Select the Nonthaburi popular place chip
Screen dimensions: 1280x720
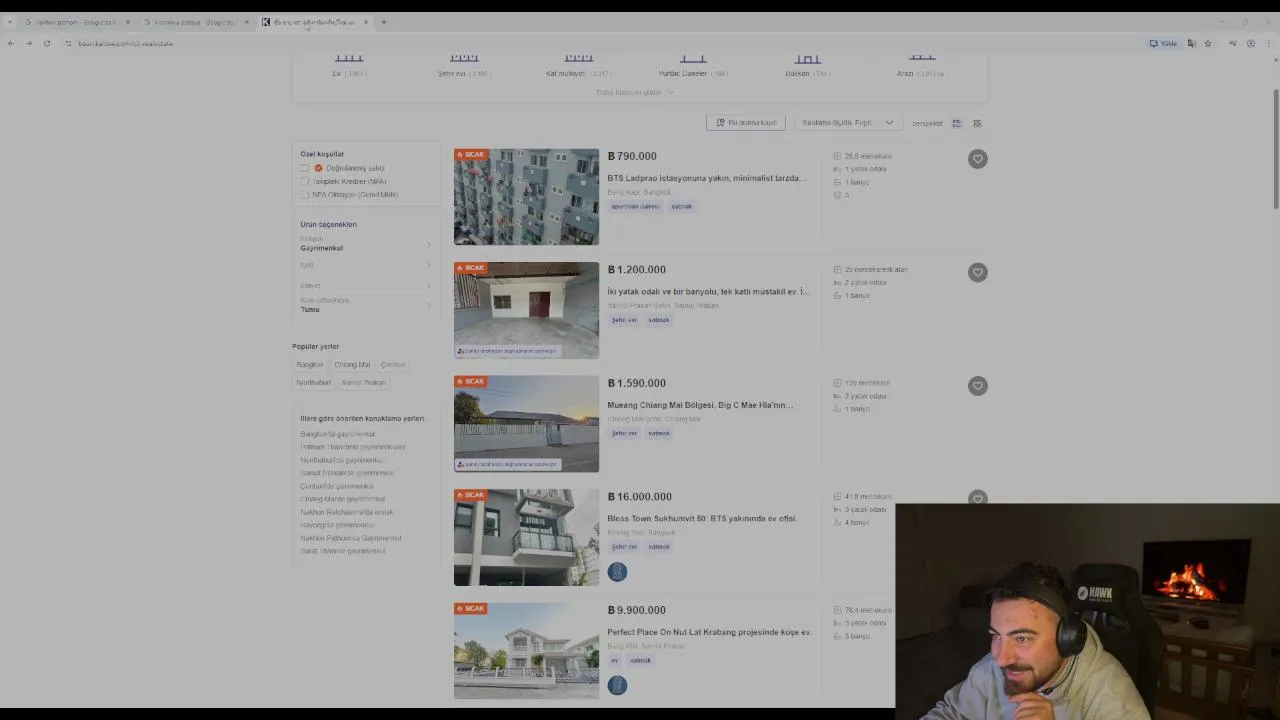click(313, 382)
